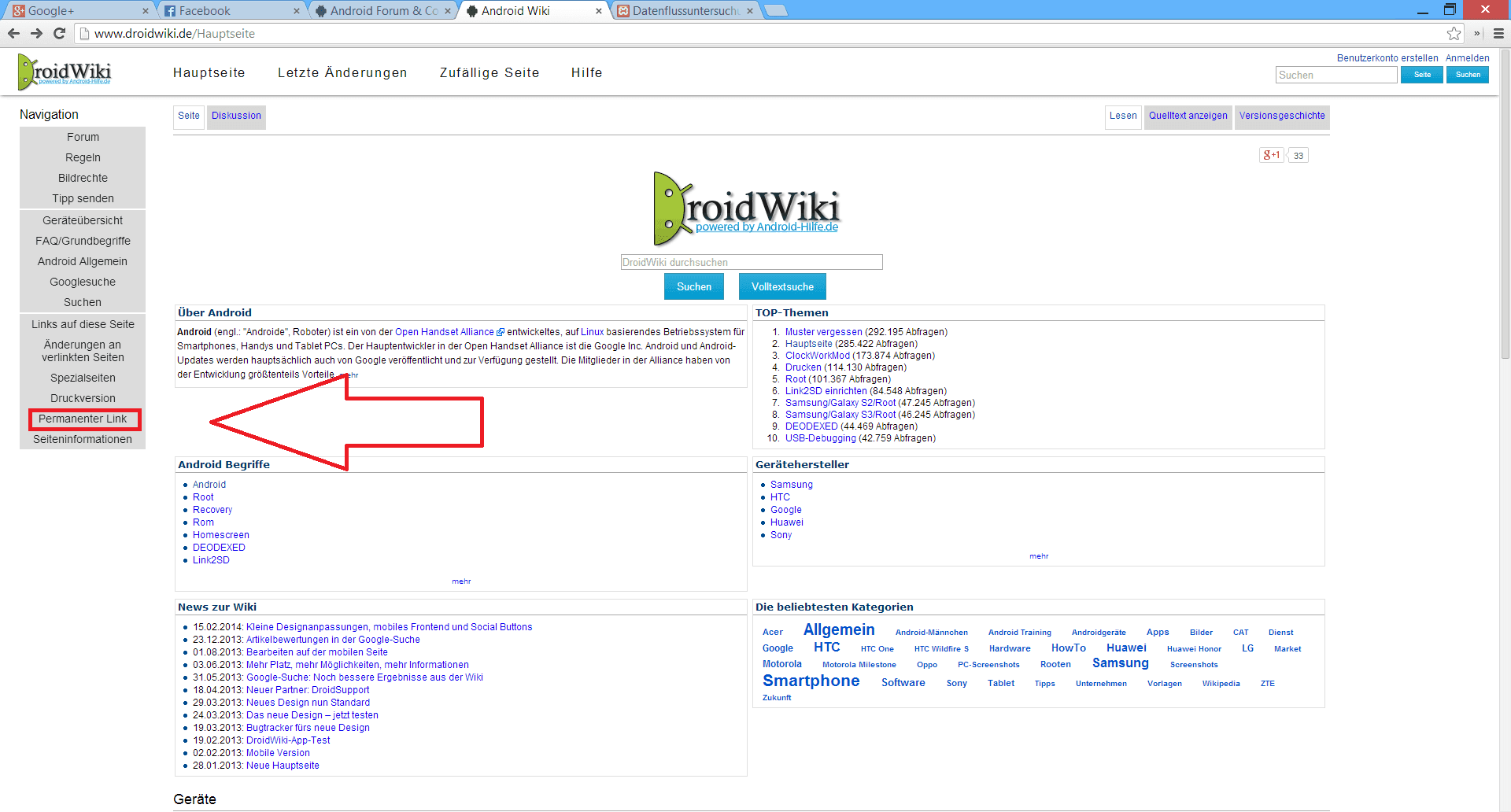Select the Seite page tab
The height and width of the screenshot is (812, 1511).
point(189,116)
